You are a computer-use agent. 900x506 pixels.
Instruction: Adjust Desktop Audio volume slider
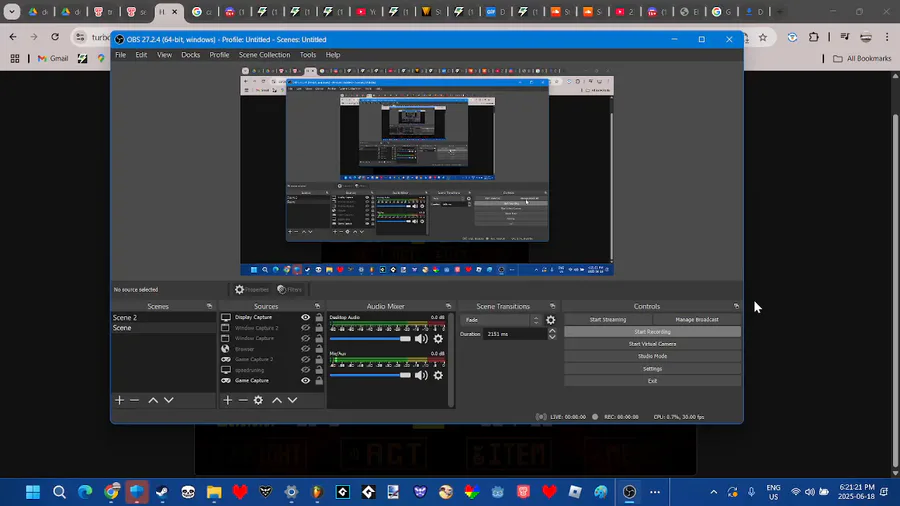click(370, 338)
